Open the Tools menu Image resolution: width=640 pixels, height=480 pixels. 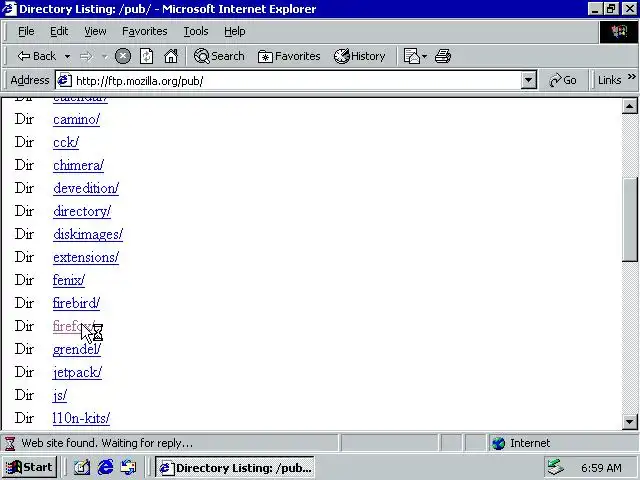(x=196, y=31)
